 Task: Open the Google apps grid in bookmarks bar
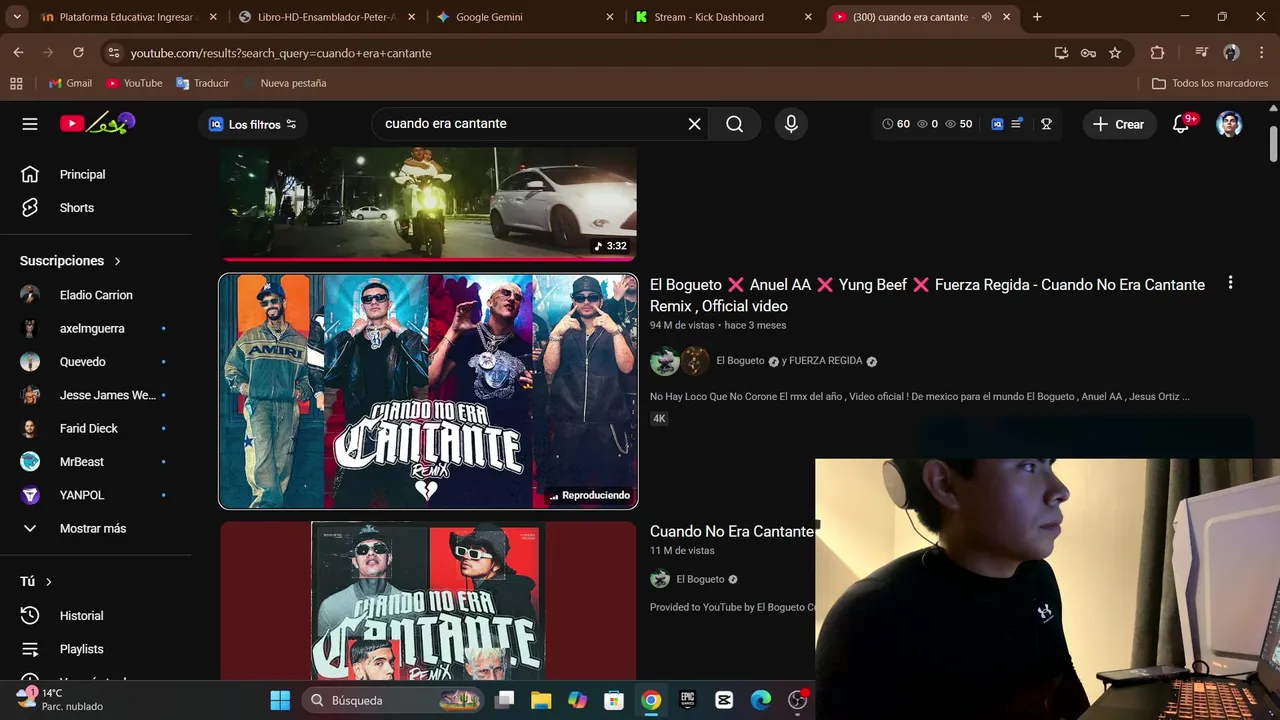coord(16,83)
